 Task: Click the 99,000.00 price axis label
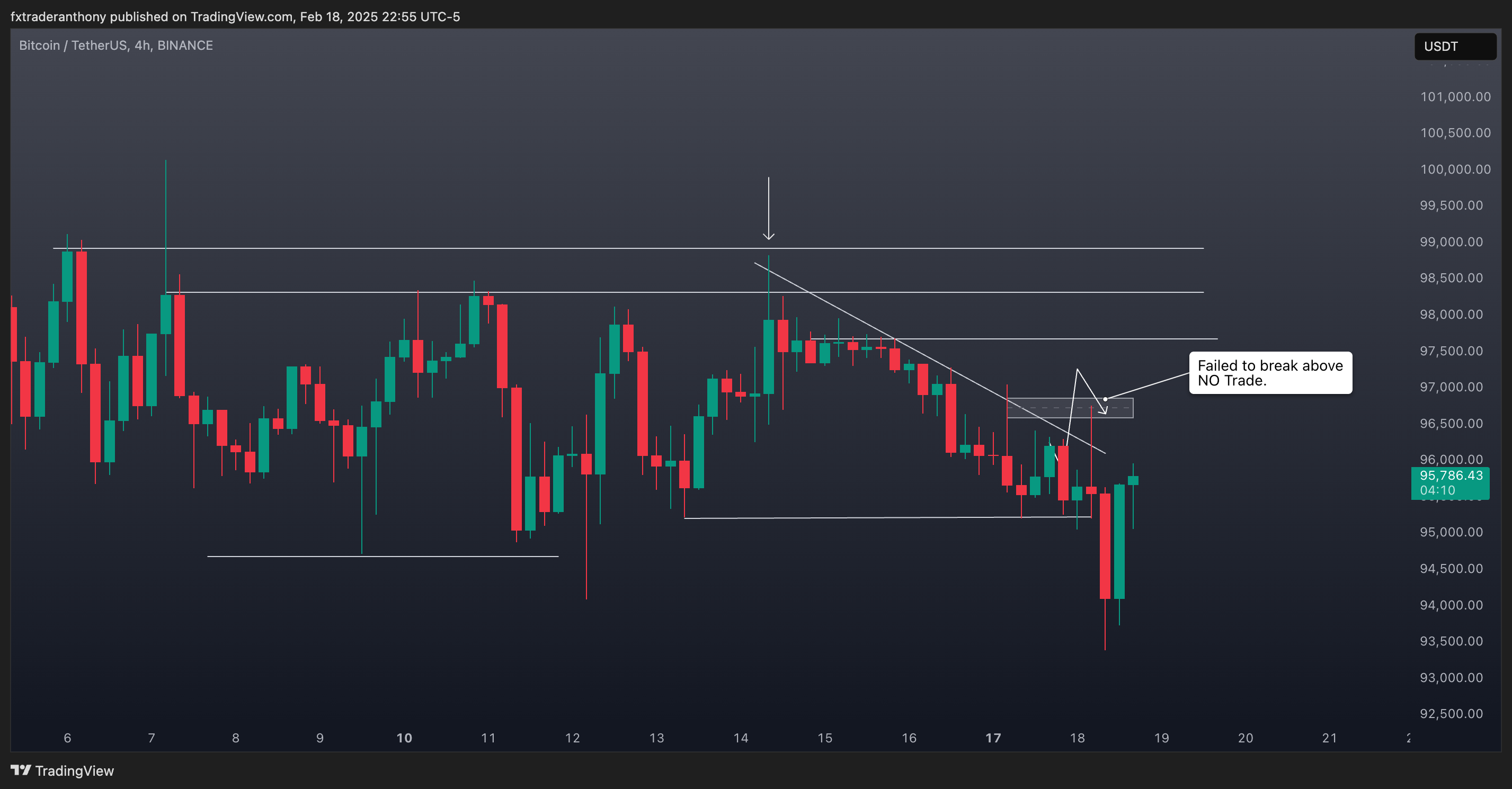pyautogui.click(x=1451, y=241)
